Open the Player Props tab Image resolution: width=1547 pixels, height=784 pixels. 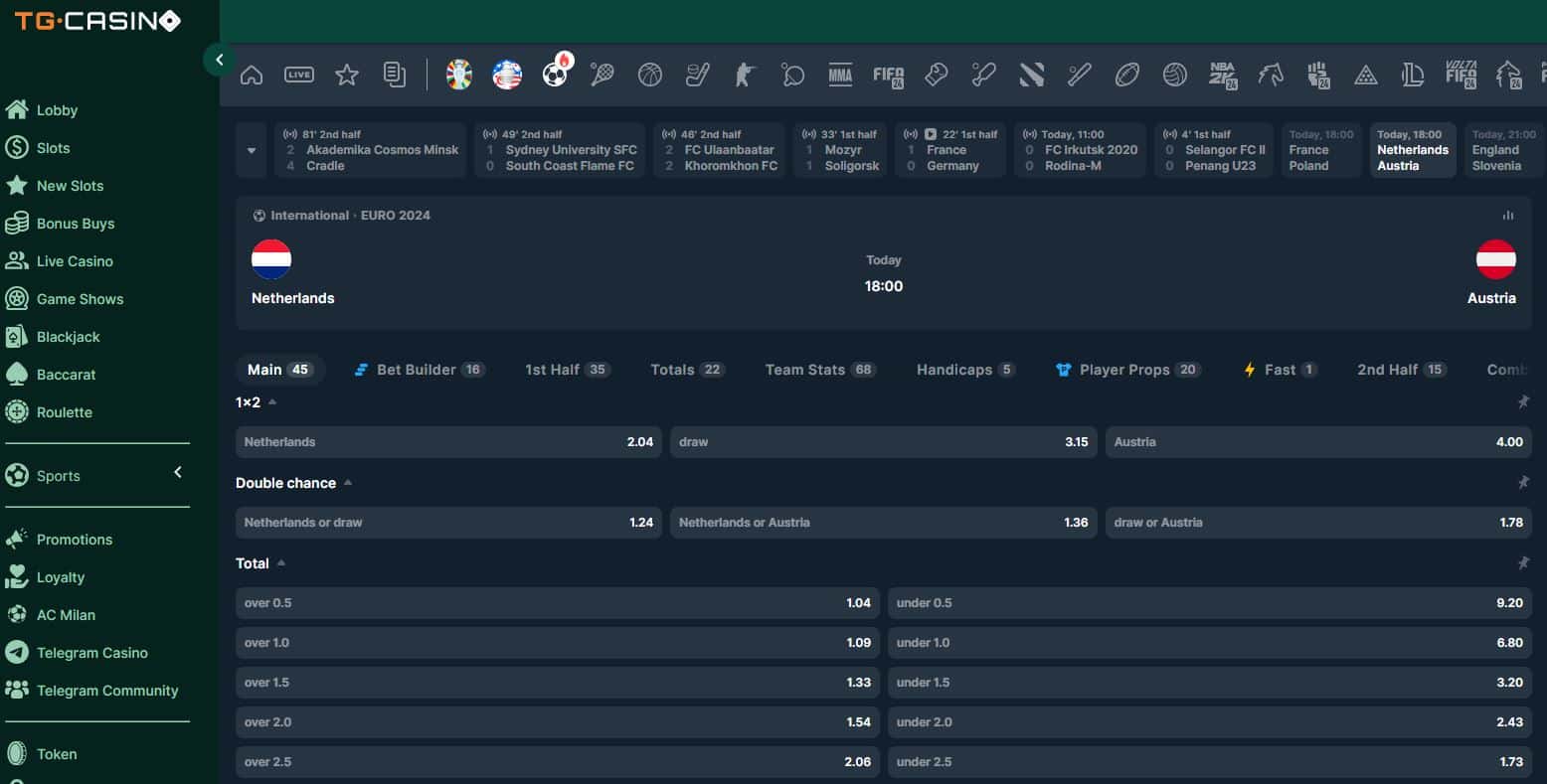coord(1128,370)
